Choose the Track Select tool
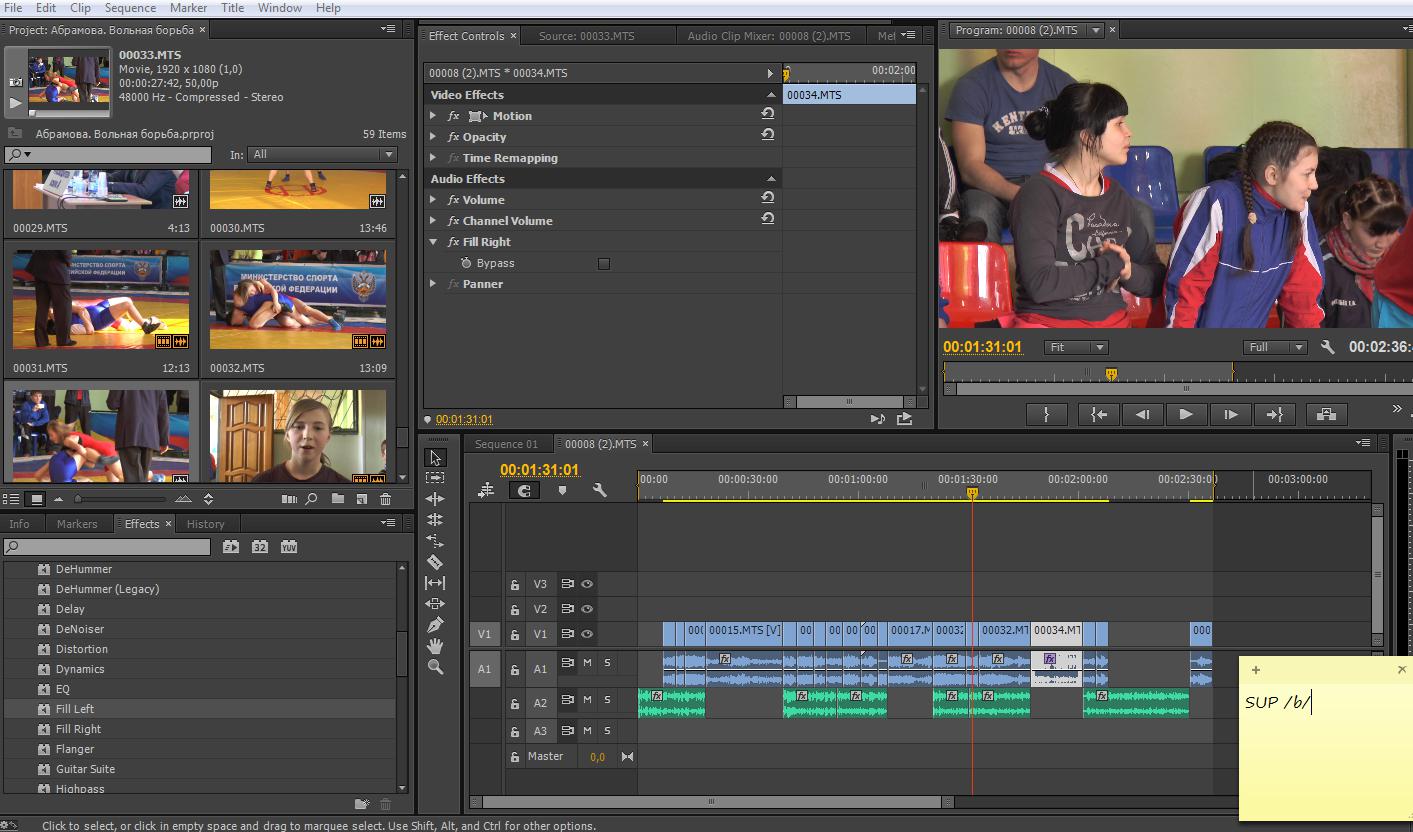 [435, 478]
